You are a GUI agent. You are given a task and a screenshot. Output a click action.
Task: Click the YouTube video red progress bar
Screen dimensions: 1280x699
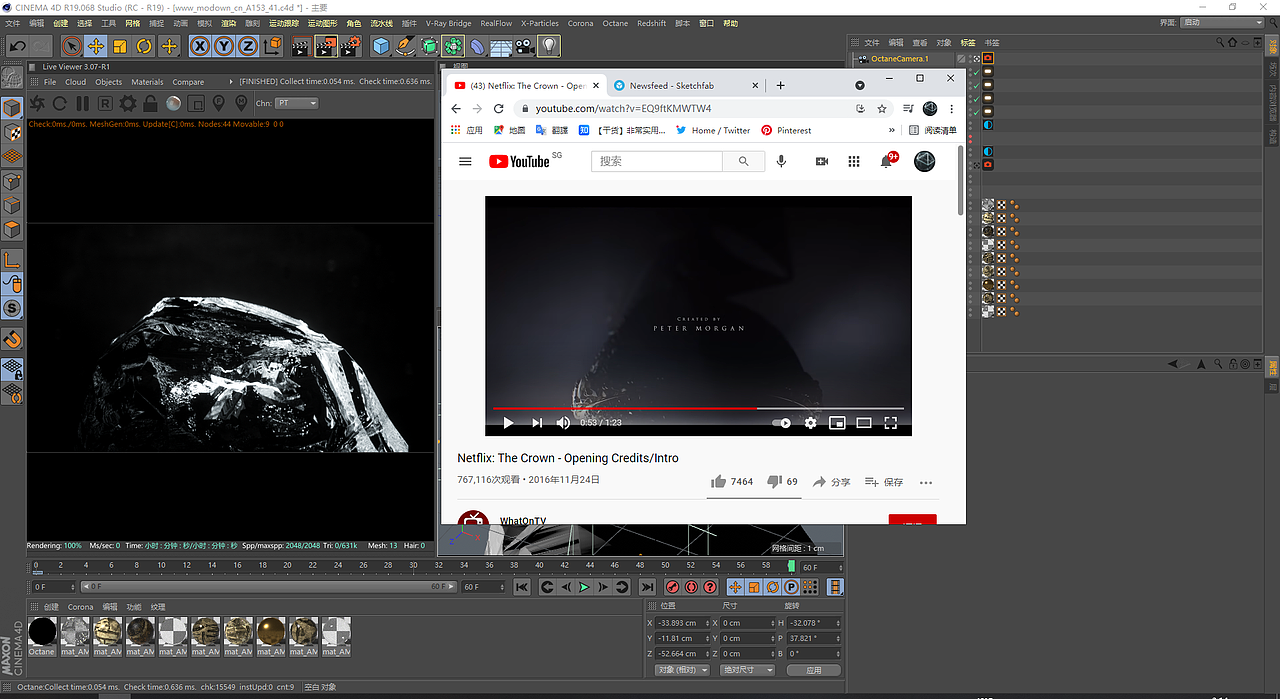[x=624, y=408]
